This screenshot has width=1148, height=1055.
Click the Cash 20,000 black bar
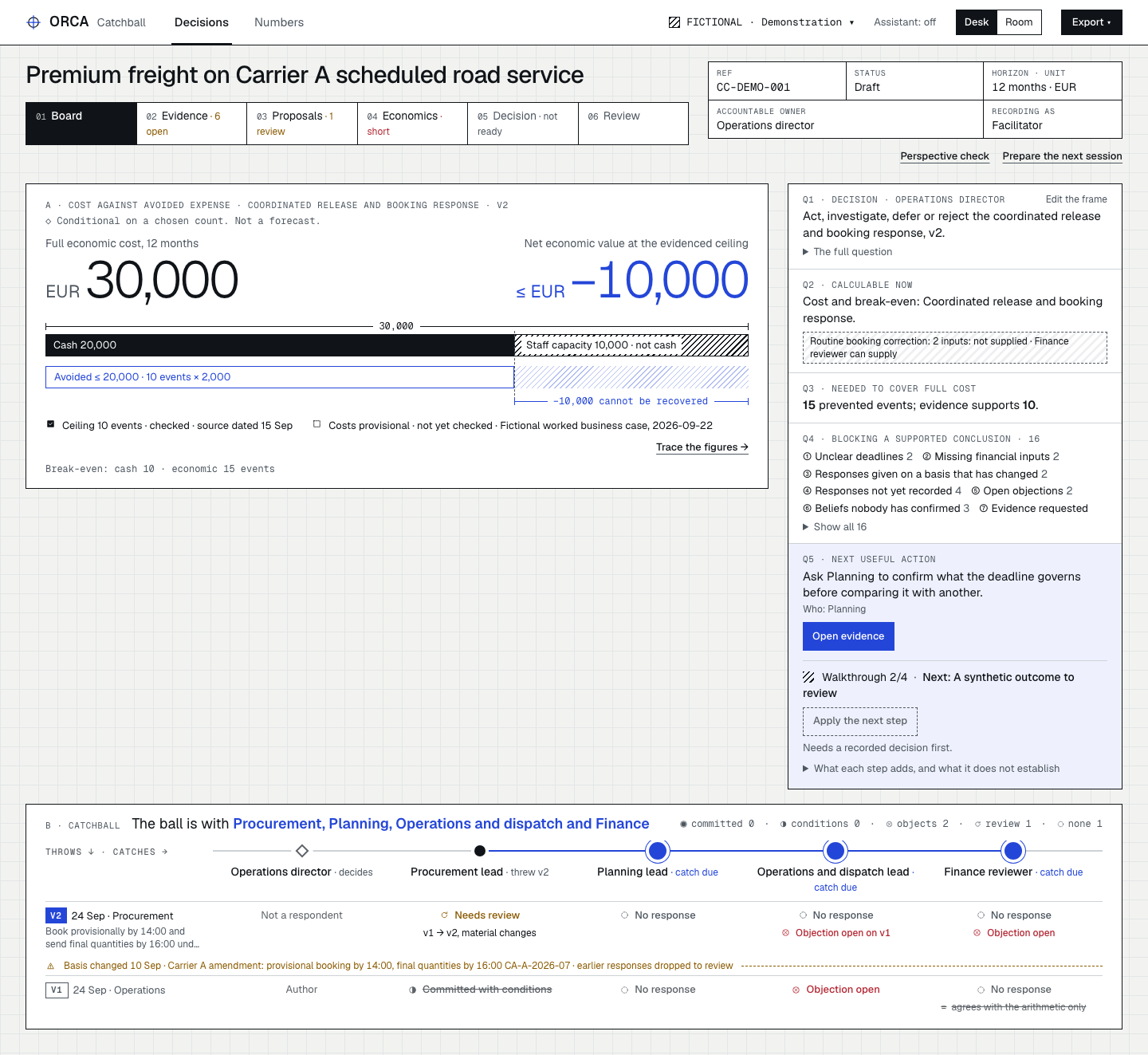coord(280,345)
